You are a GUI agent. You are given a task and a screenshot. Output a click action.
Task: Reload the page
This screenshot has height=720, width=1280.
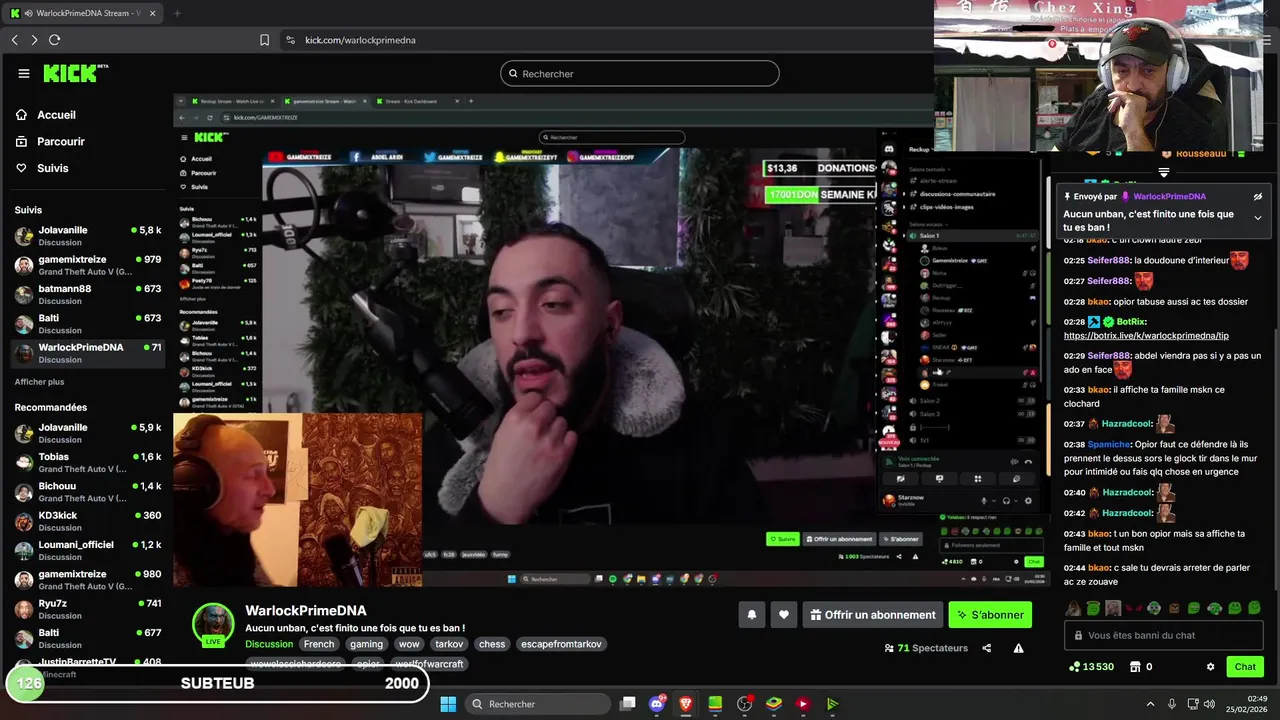[x=54, y=40]
